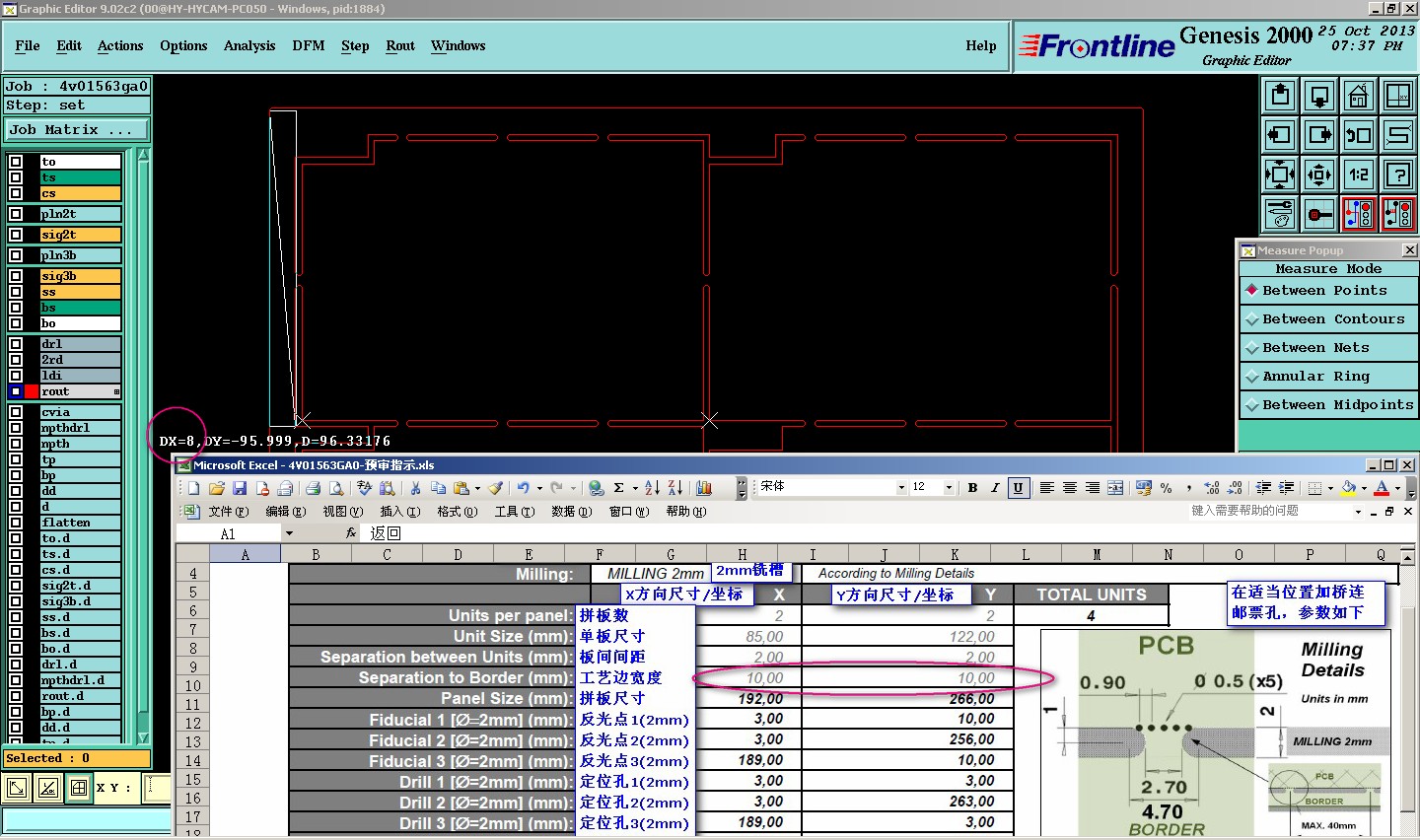Click Excel Format Painter brush icon

(495, 488)
